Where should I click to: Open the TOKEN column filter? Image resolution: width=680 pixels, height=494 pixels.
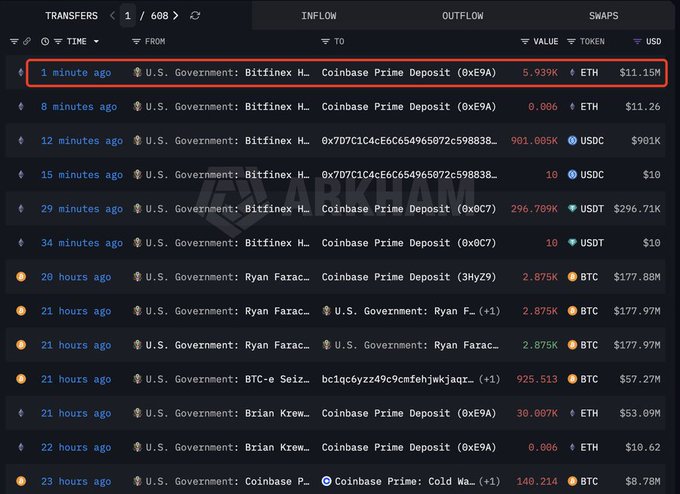pyautogui.click(x=571, y=41)
